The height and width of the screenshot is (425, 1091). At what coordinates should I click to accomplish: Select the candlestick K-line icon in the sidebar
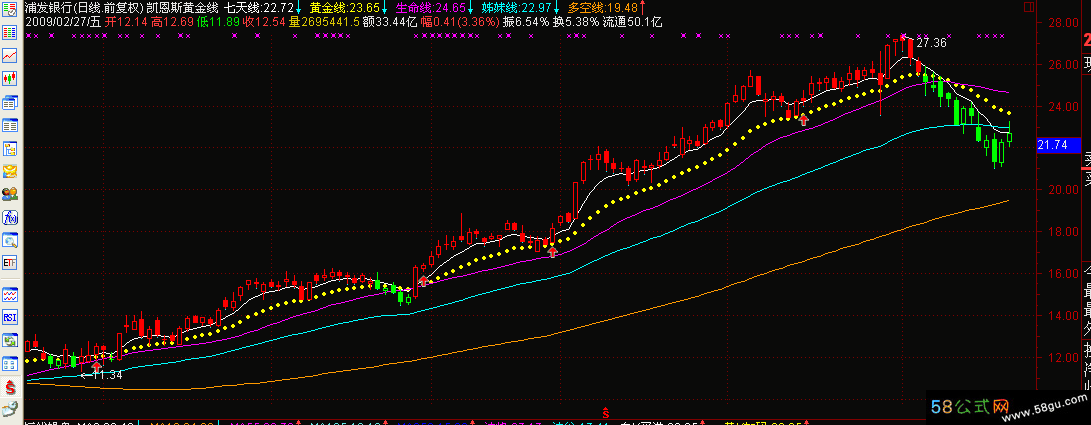[10, 79]
